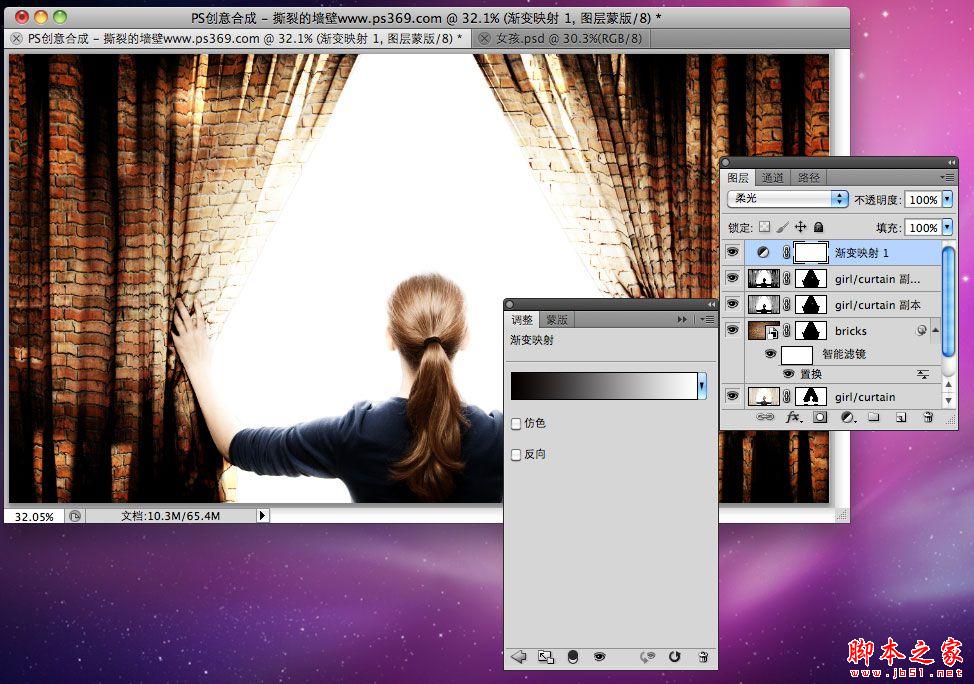Viewport: 974px width, 684px height.
Task: Click the black-to-white gradient bar
Action: click(x=604, y=386)
